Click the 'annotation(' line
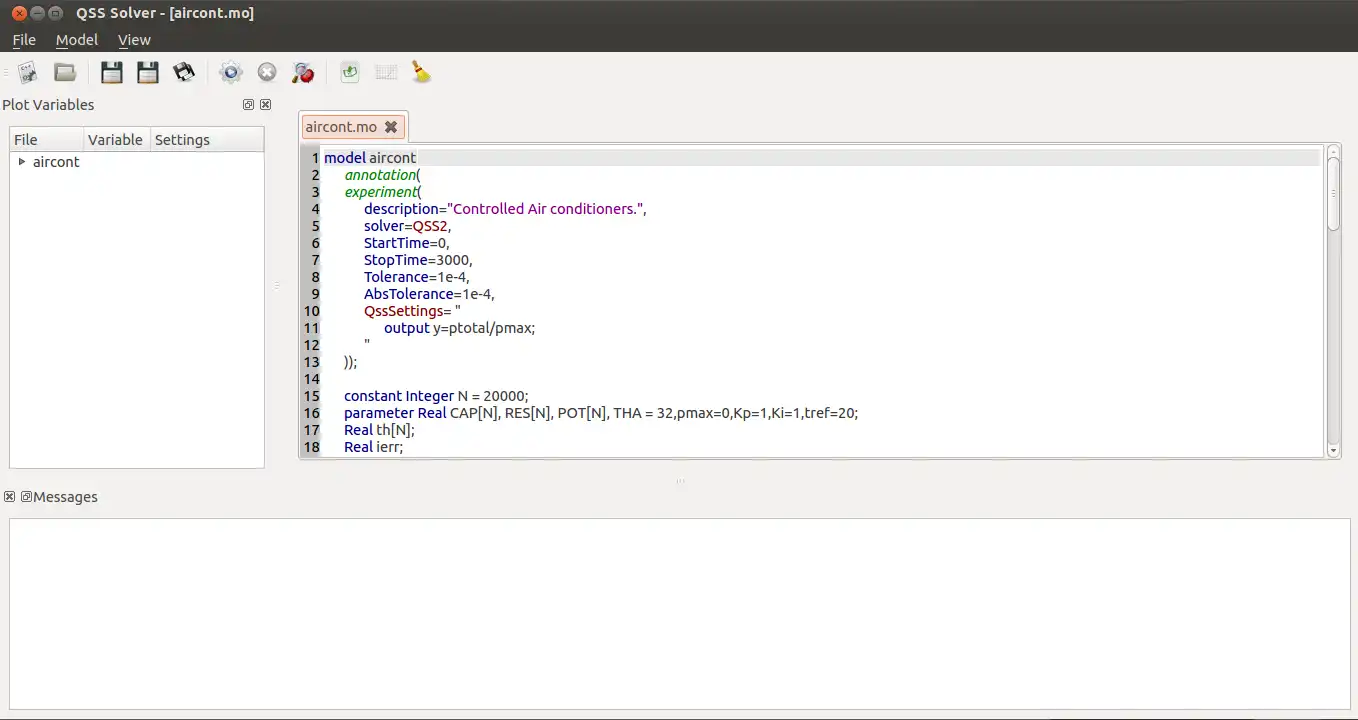This screenshot has height=720, width=1358. click(383, 175)
